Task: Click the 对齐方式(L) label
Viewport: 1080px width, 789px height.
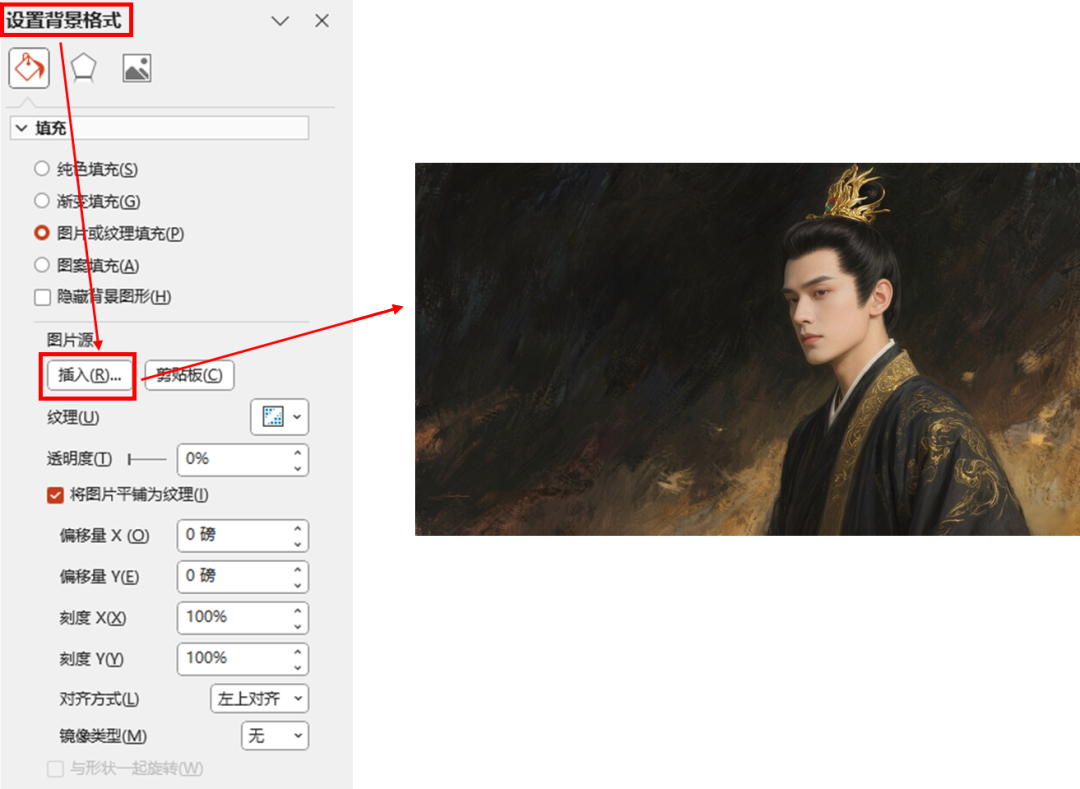Action: [99, 699]
